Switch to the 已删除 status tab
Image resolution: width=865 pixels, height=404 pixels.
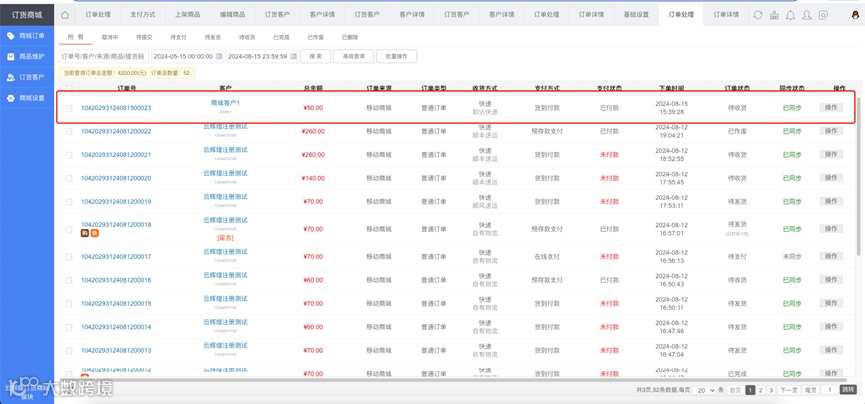[349, 38]
